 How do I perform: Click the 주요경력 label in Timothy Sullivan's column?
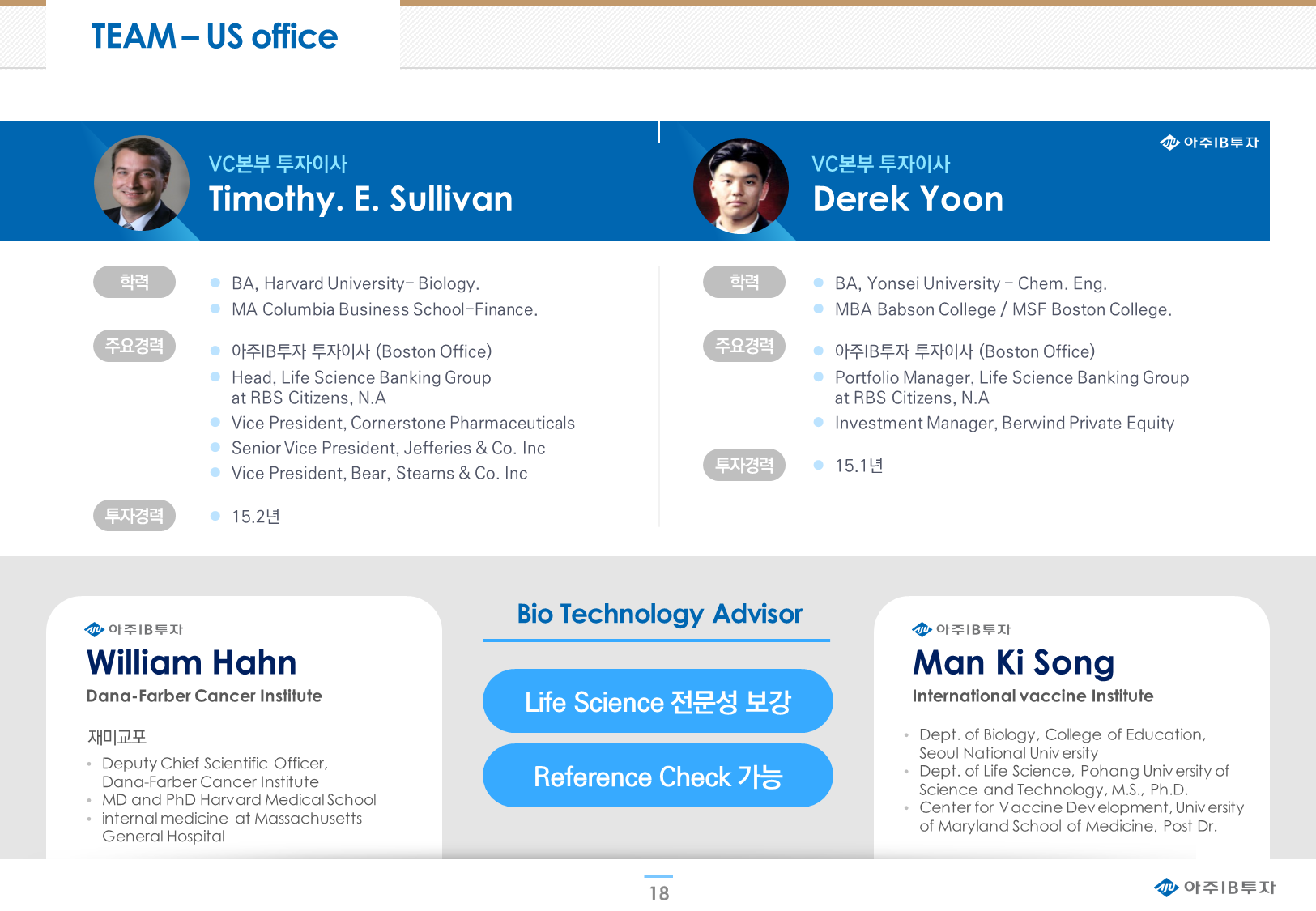[134, 346]
